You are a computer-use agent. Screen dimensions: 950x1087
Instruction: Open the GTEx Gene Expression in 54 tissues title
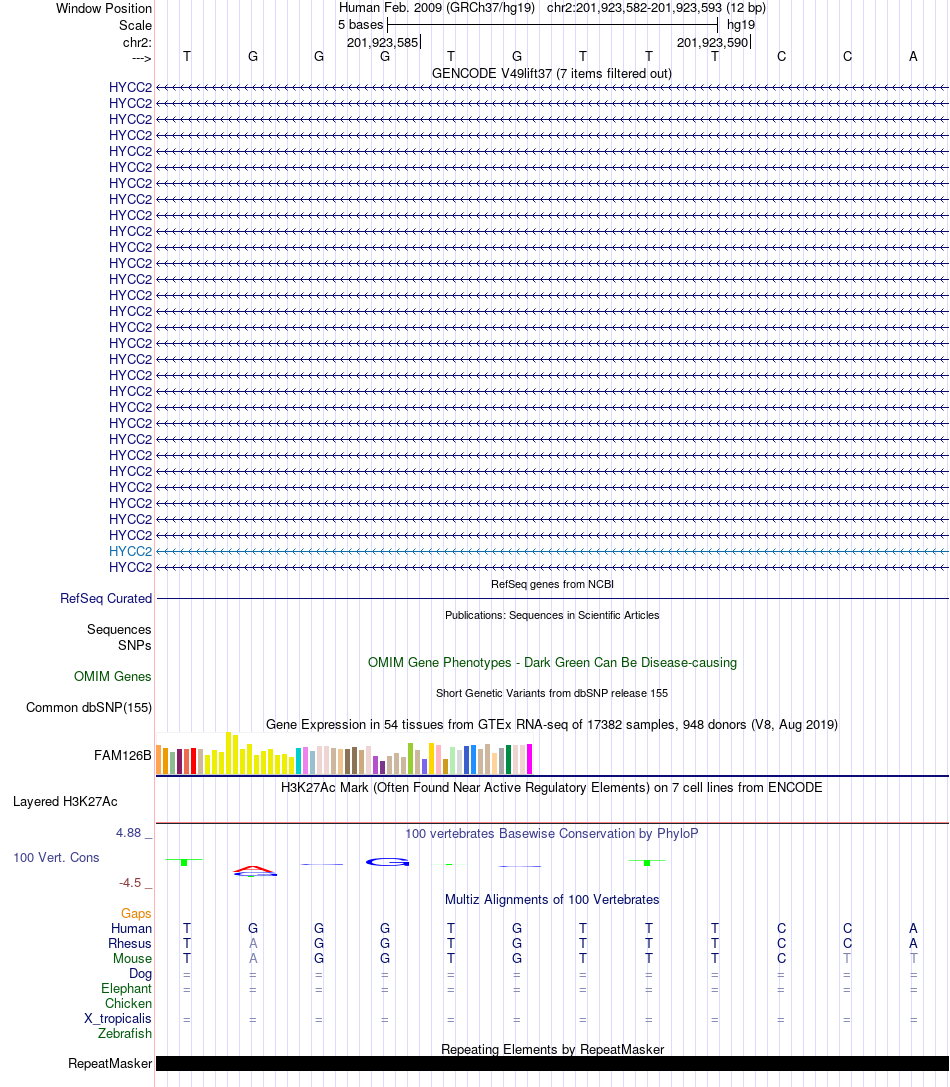point(552,724)
